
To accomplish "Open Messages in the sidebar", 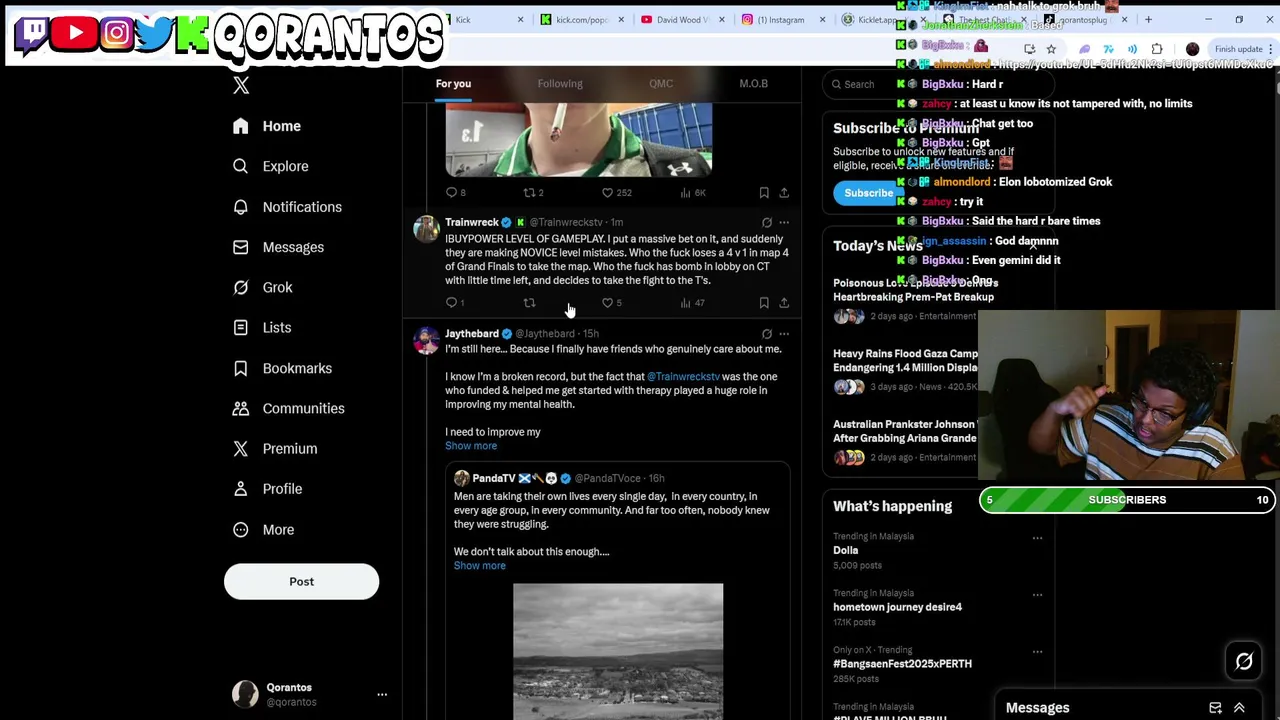I will [278, 247].
